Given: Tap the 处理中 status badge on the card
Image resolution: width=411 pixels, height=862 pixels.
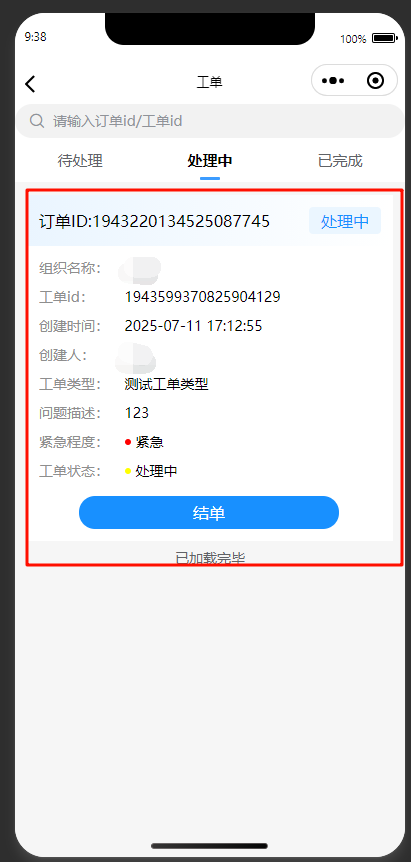Looking at the screenshot, I should pyautogui.click(x=345, y=221).
